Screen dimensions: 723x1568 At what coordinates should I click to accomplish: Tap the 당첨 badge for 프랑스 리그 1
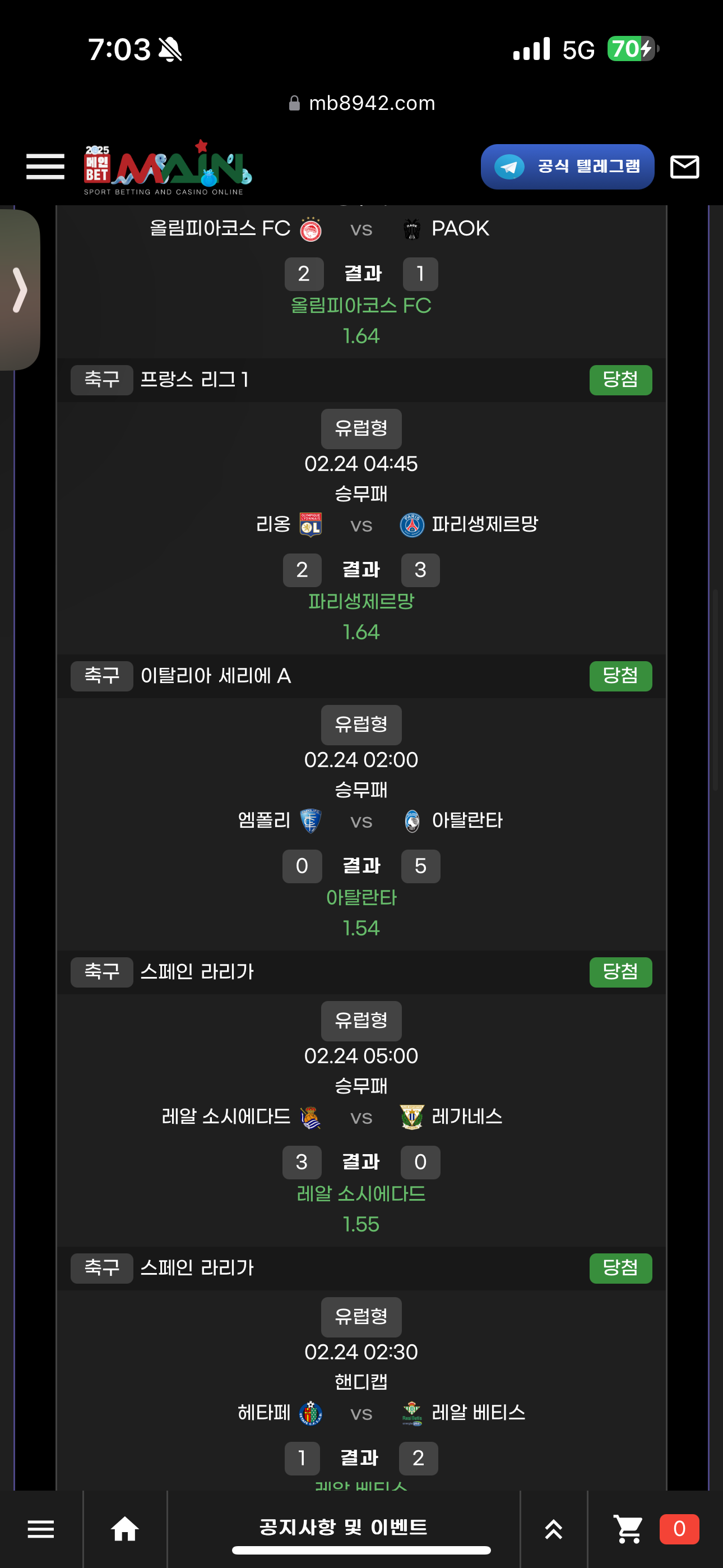coord(620,380)
